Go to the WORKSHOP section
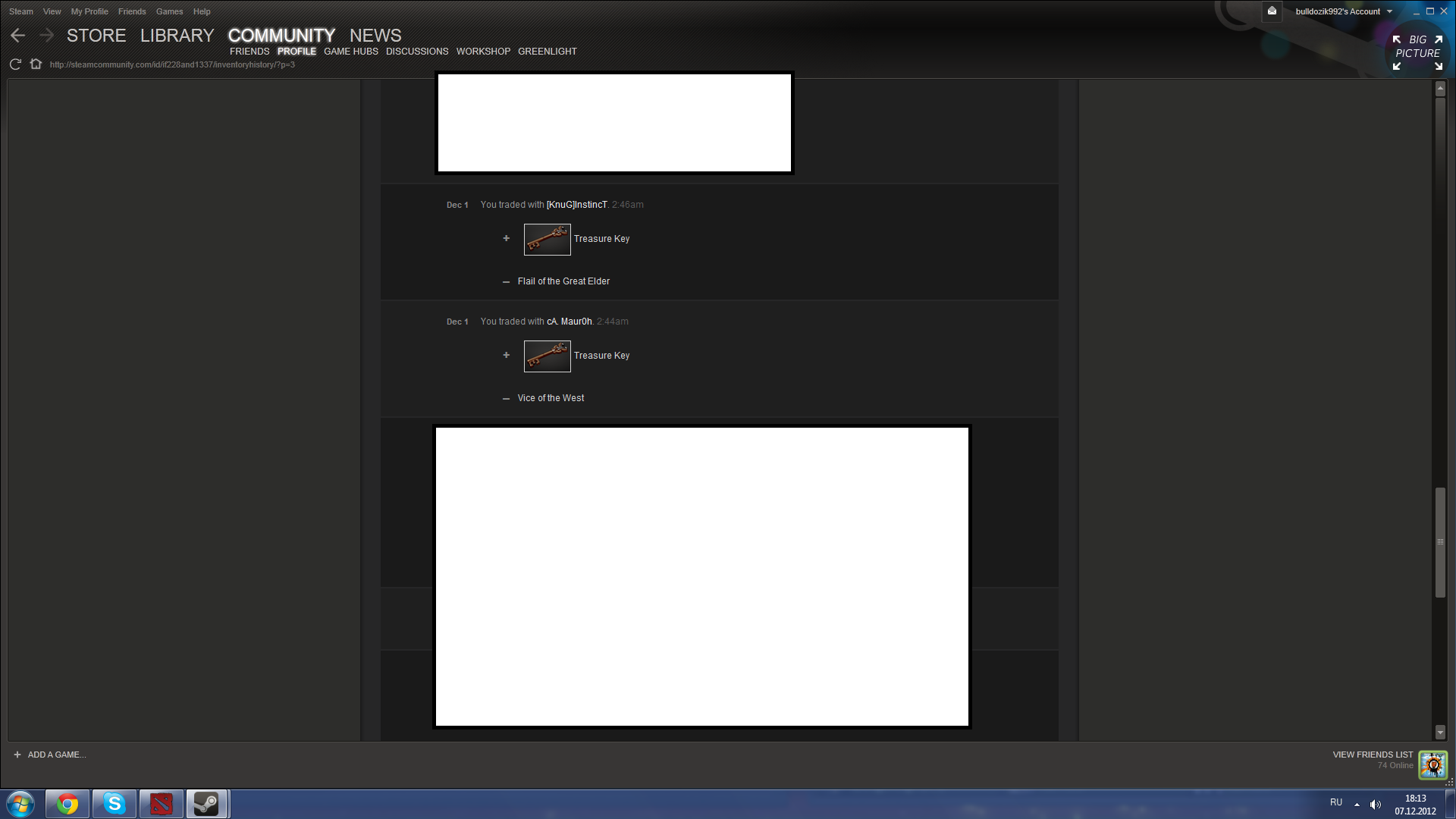The width and height of the screenshot is (1456, 819). click(483, 52)
